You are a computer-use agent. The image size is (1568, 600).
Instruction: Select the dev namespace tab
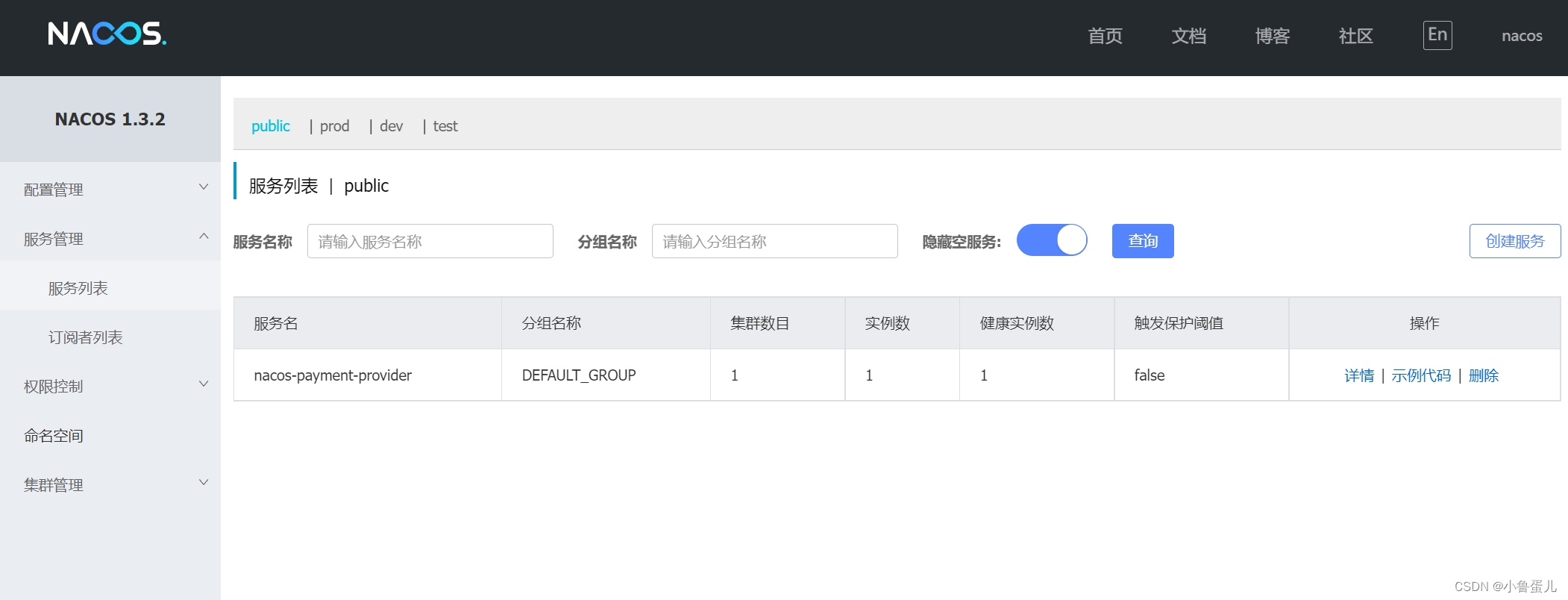click(x=391, y=126)
